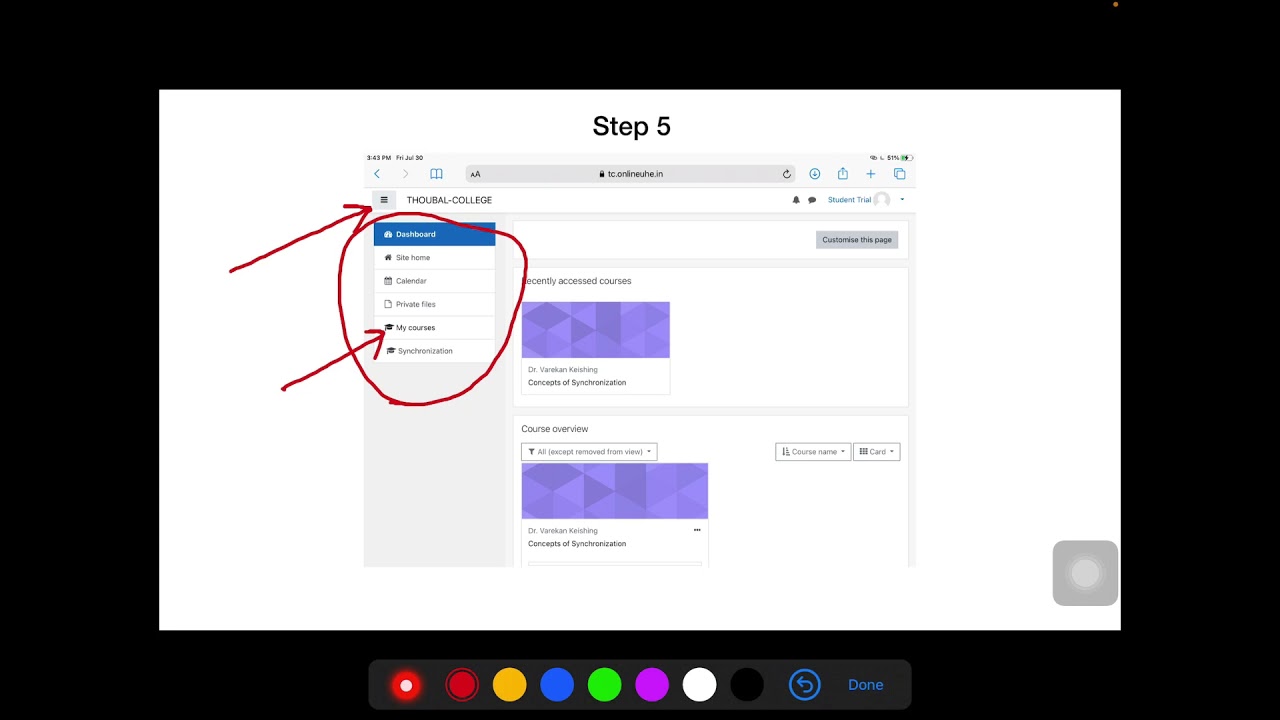The height and width of the screenshot is (720, 1280).
Task: Open Private files
Action: pos(434,304)
